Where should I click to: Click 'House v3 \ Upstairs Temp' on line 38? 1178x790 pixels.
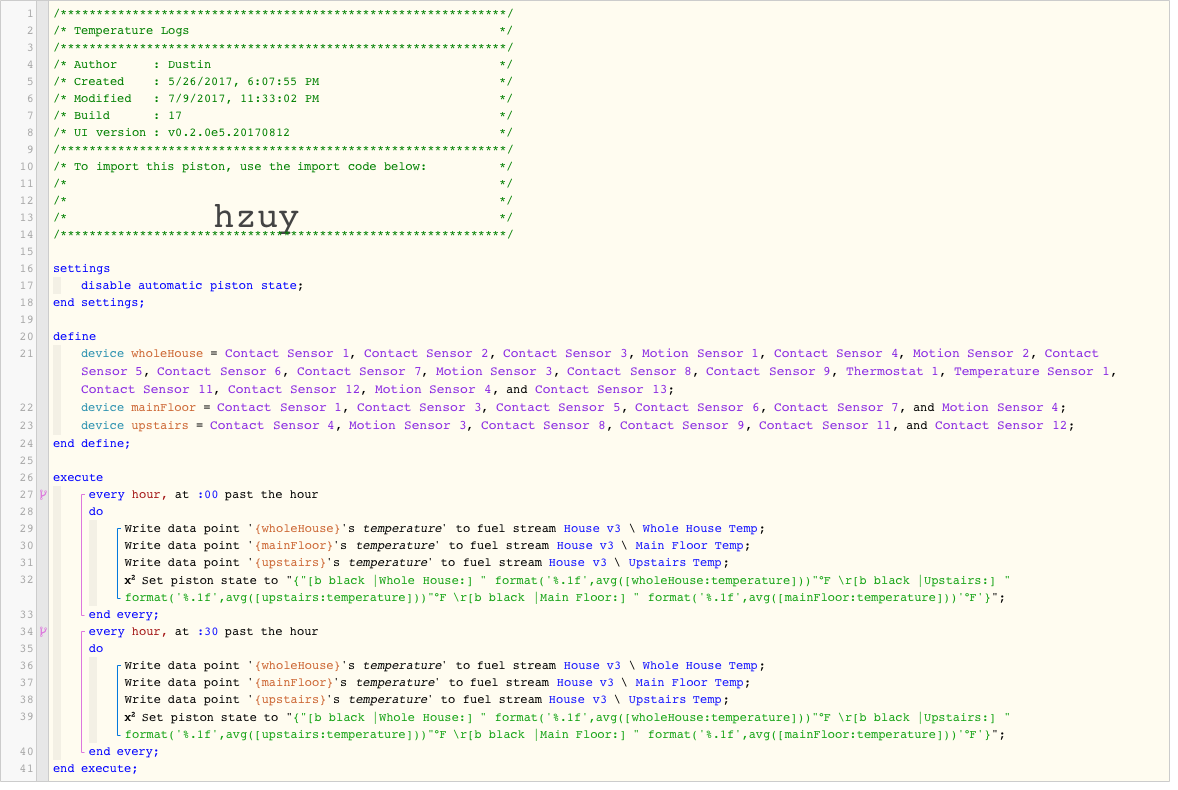(636, 700)
